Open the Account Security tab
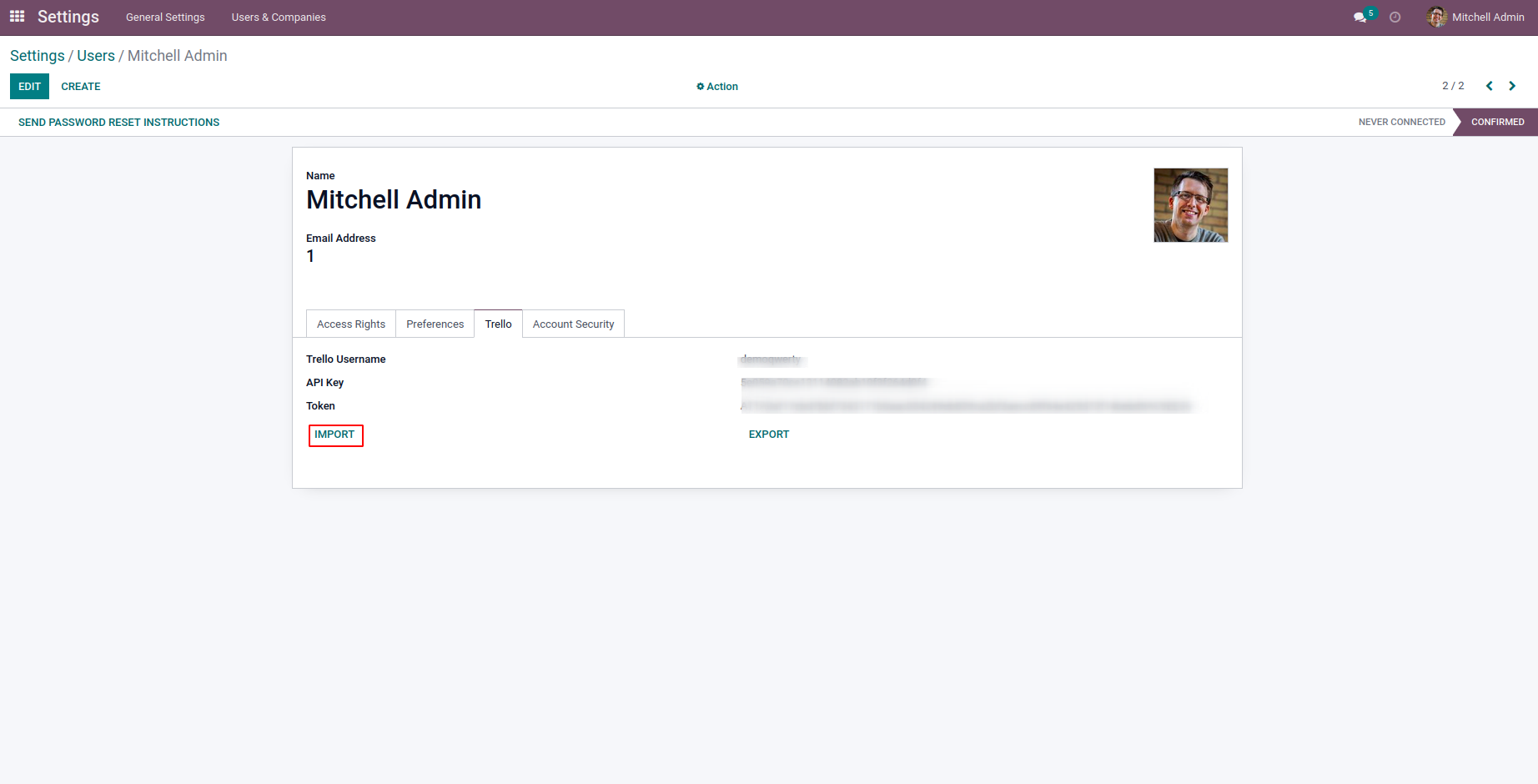This screenshot has height=784, width=1538. 573,324
